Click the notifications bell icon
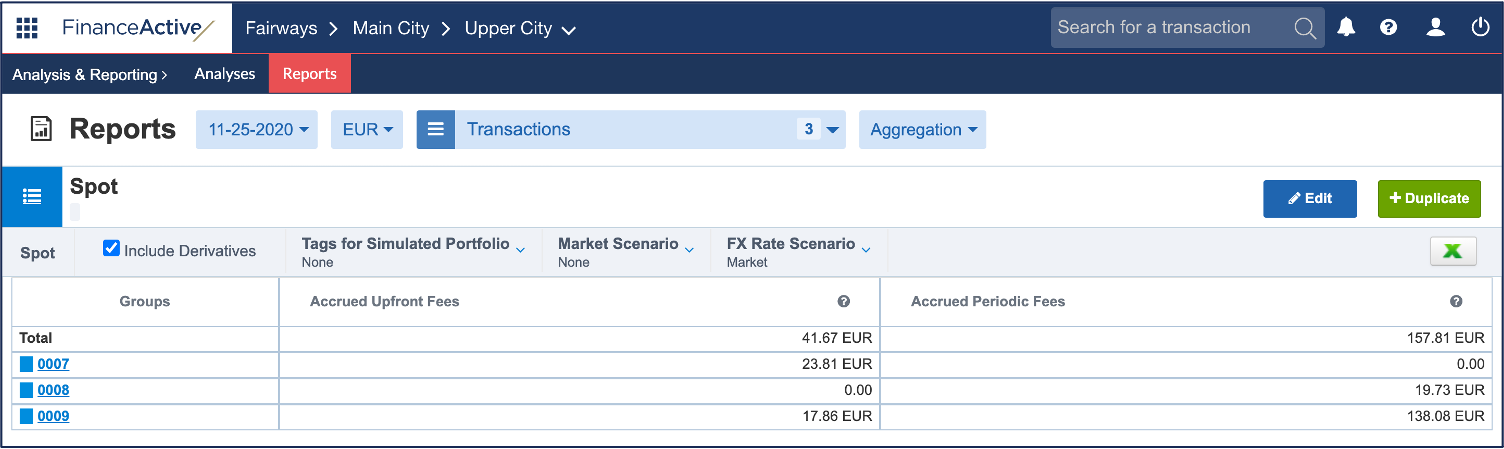The image size is (1504, 449). [x=1347, y=28]
